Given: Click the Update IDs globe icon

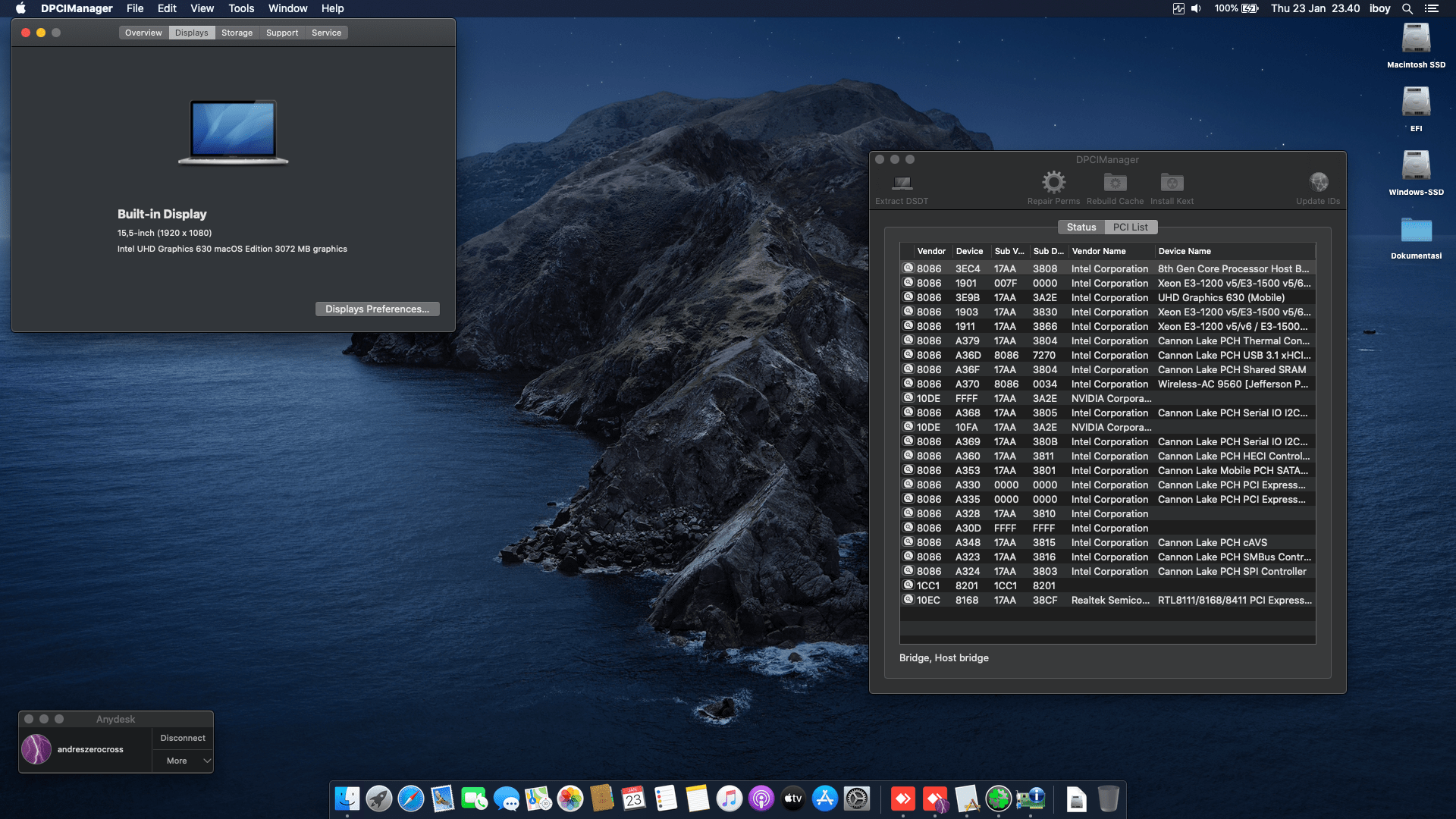Looking at the screenshot, I should pyautogui.click(x=1318, y=182).
